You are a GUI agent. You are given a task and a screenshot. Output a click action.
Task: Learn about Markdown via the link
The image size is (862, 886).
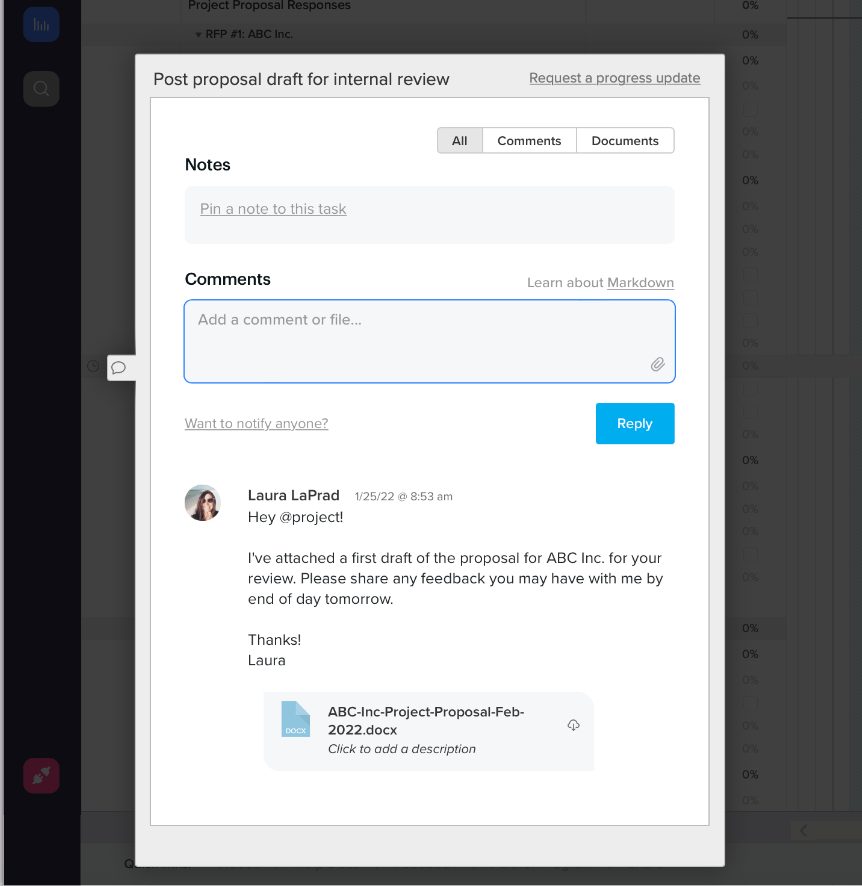point(640,283)
